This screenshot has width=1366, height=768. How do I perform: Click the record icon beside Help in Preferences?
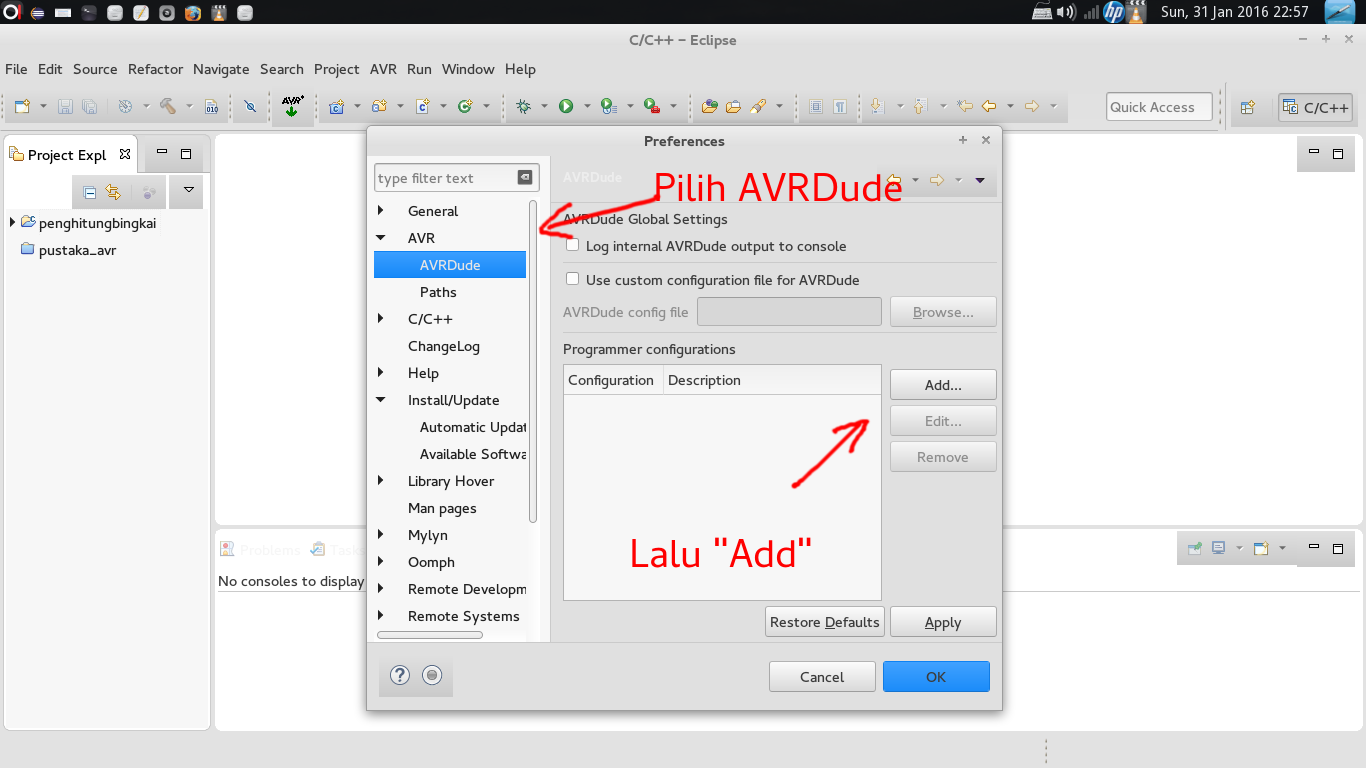pyautogui.click(x=432, y=675)
